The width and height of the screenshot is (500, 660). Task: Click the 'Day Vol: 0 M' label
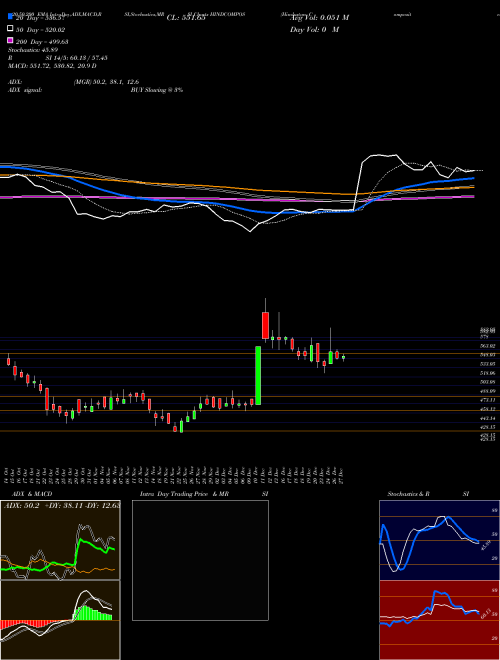(x=314, y=29)
